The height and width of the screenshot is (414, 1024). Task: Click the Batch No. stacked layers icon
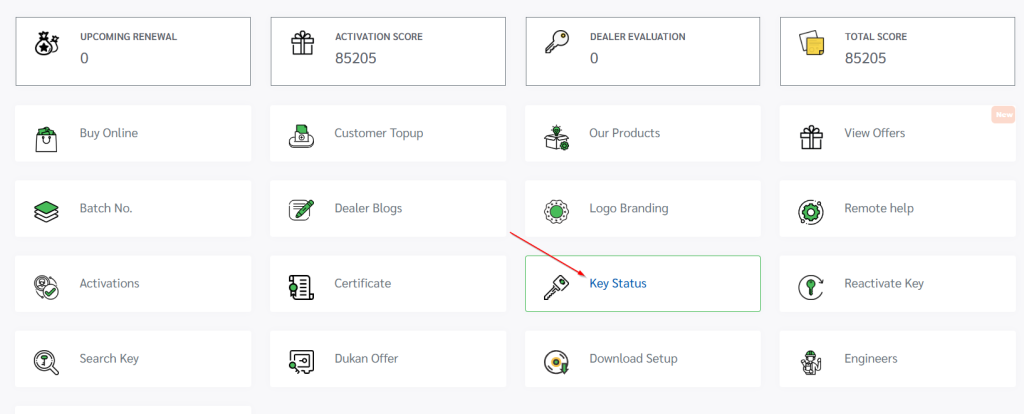pos(45,209)
